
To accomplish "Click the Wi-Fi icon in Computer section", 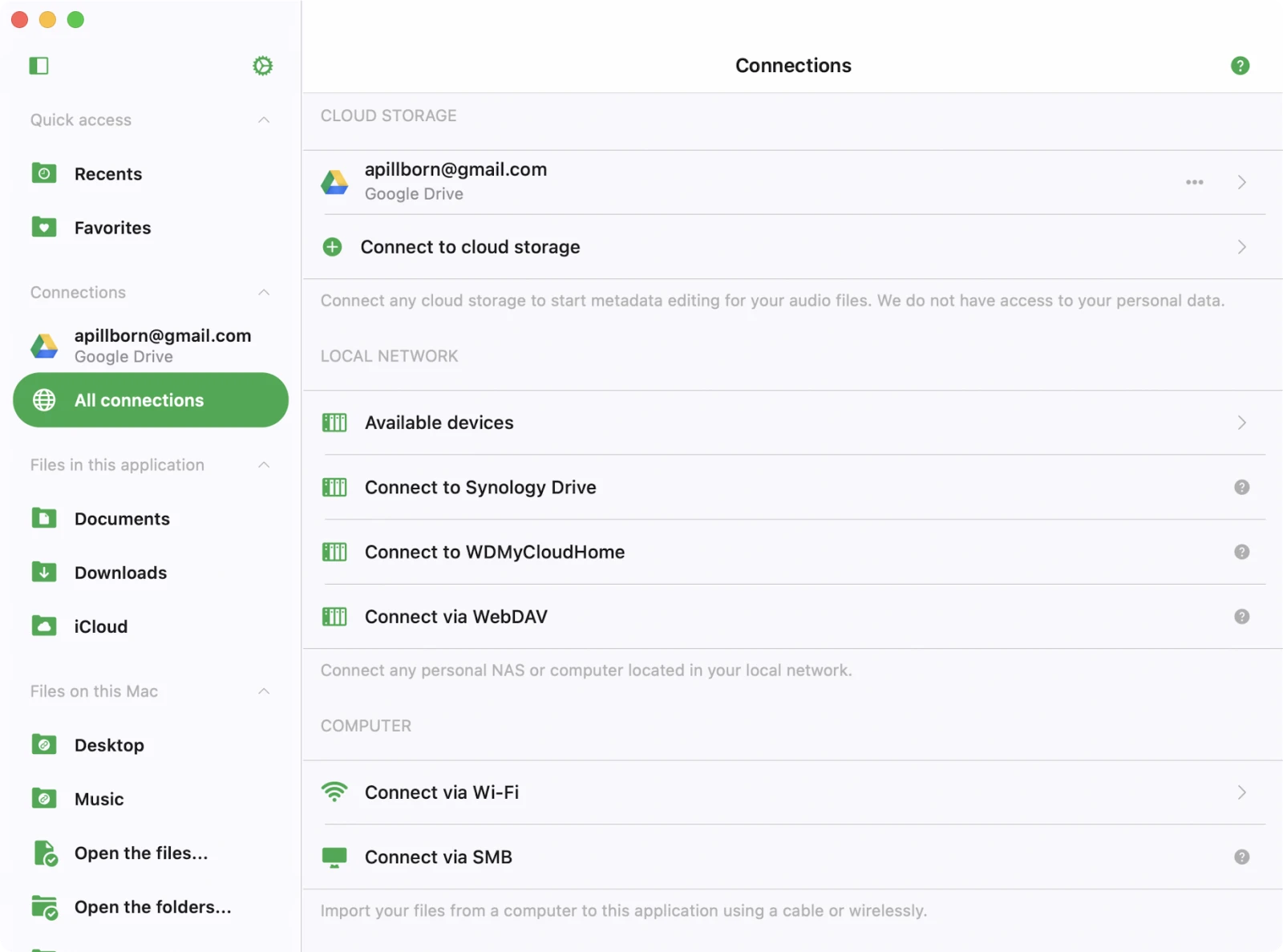I will pos(334,792).
